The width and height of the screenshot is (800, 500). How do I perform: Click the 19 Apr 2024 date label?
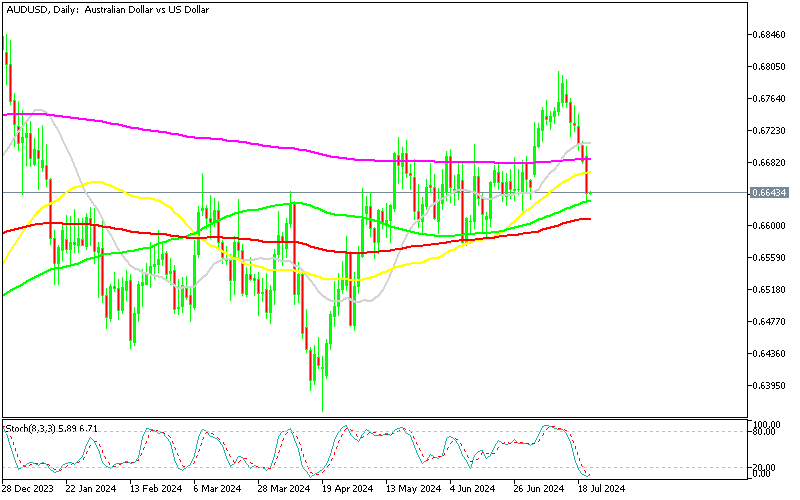(x=348, y=489)
